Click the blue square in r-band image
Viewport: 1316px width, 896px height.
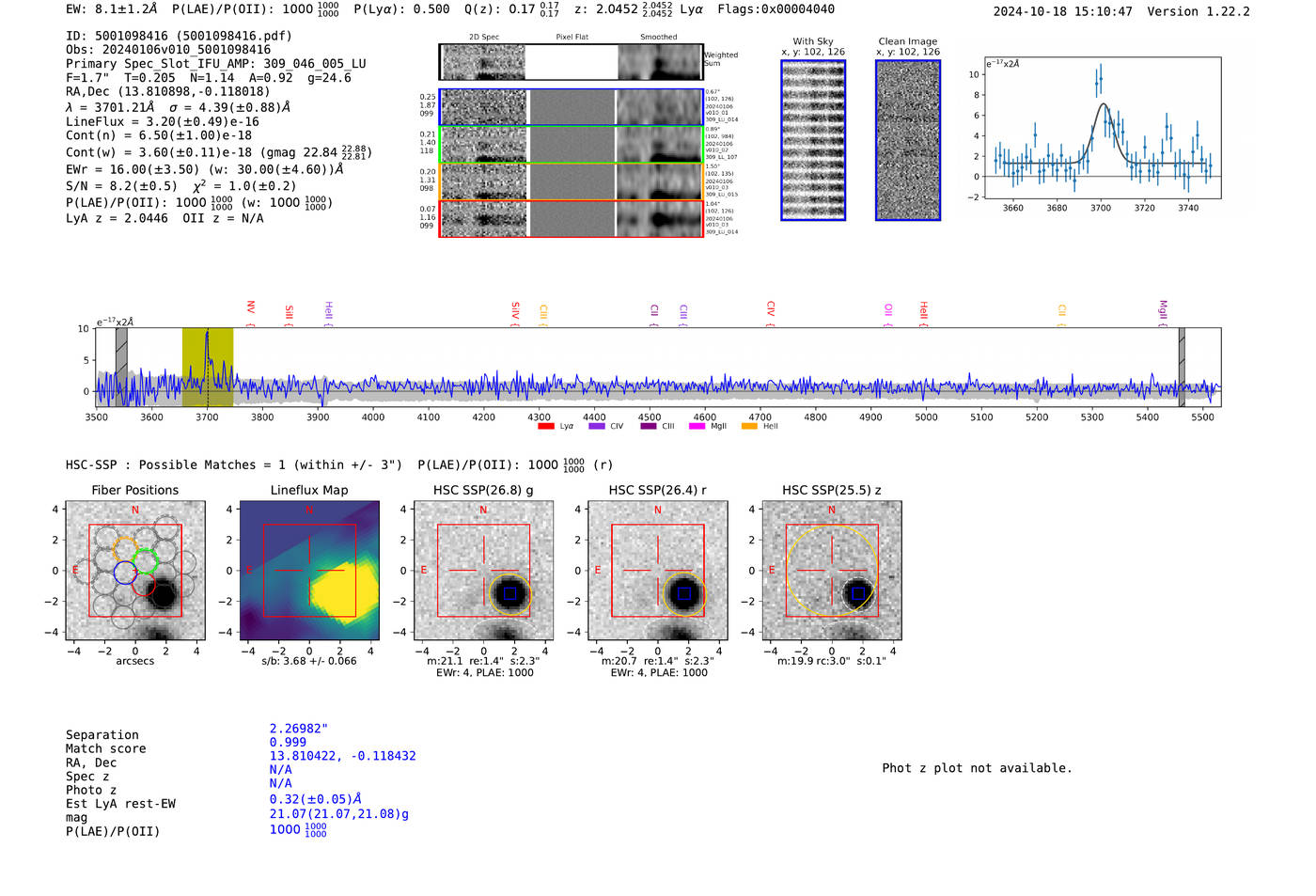click(x=684, y=593)
